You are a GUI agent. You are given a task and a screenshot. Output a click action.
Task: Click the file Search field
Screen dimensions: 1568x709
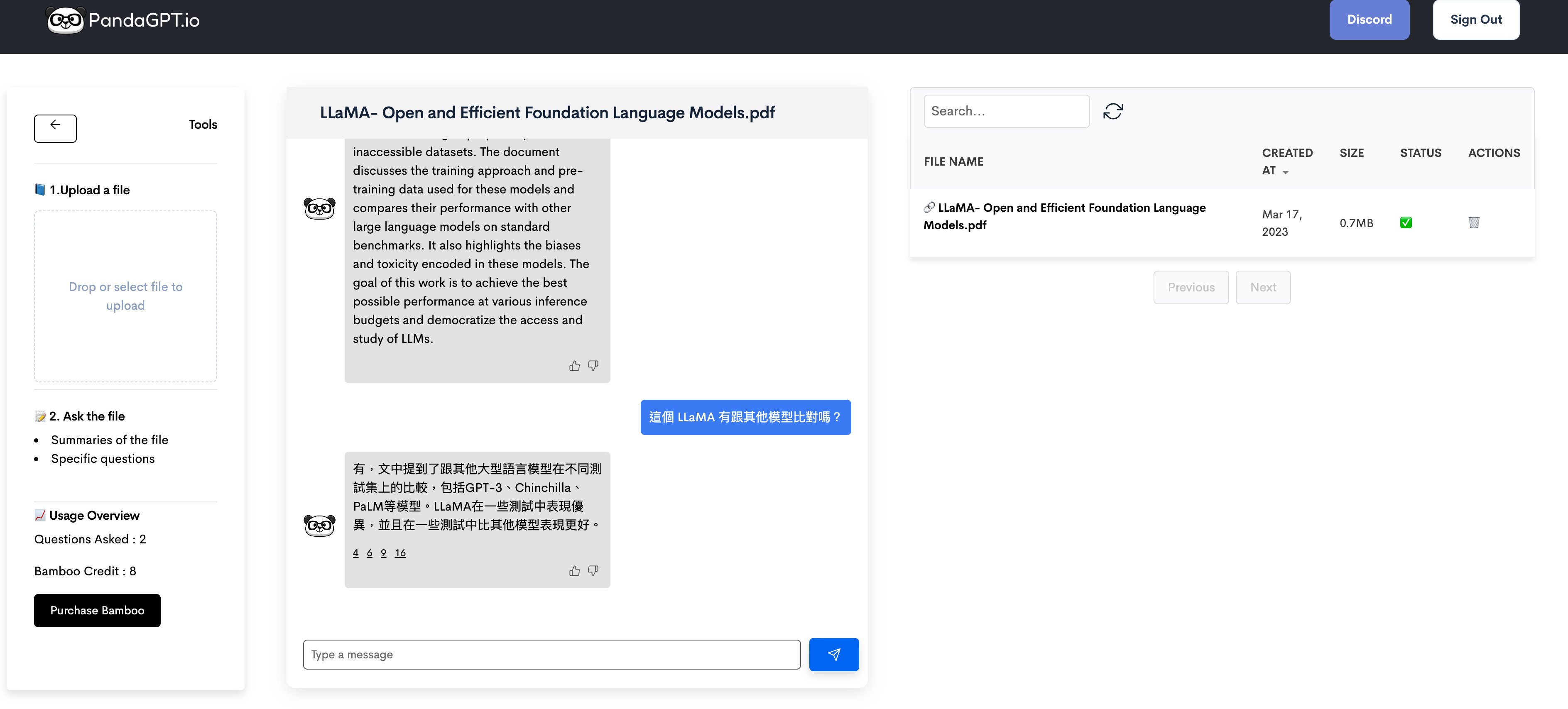pyautogui.click(x=1006, y=111)
